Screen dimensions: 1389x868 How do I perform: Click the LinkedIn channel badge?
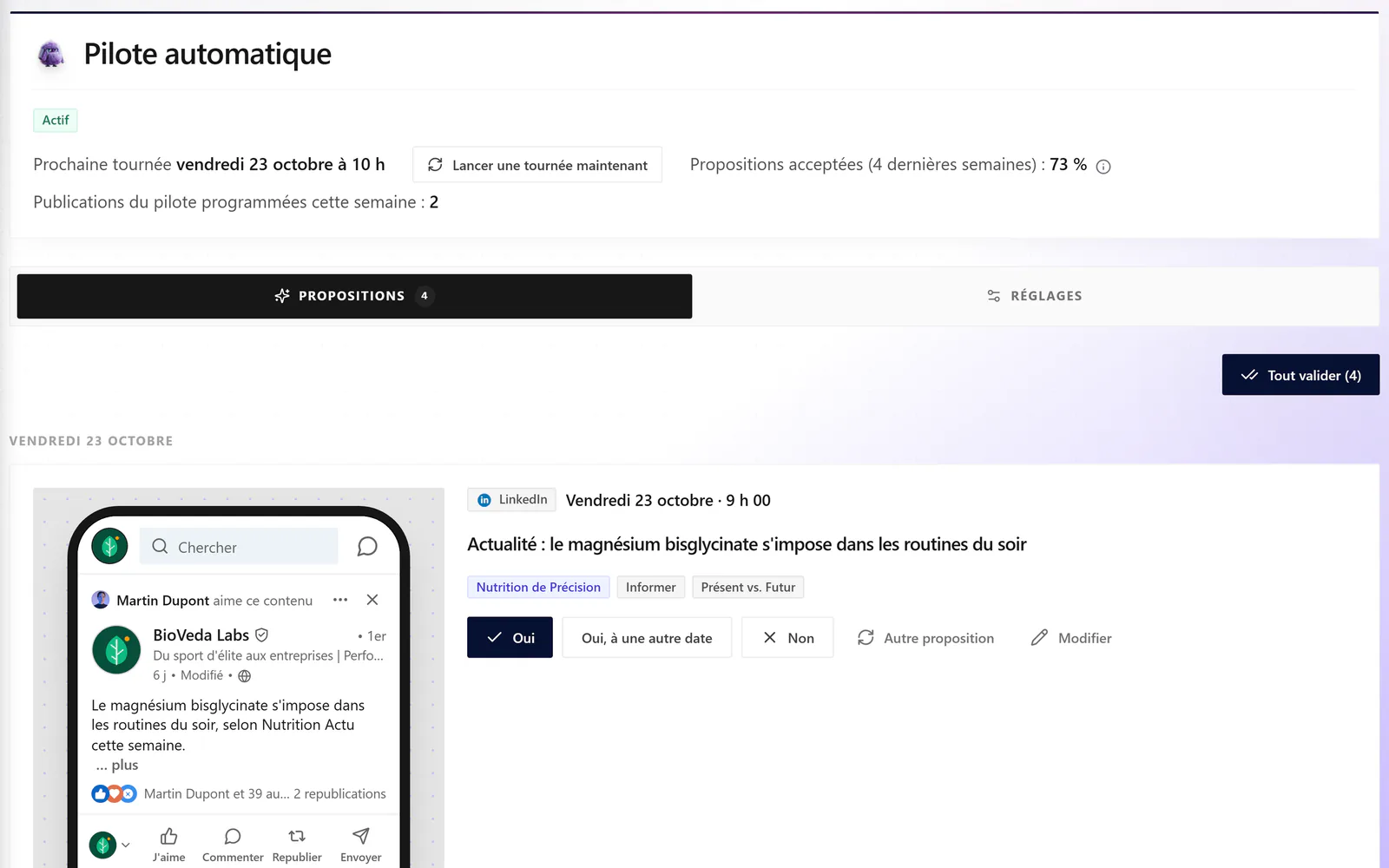[x=512, y=500]
